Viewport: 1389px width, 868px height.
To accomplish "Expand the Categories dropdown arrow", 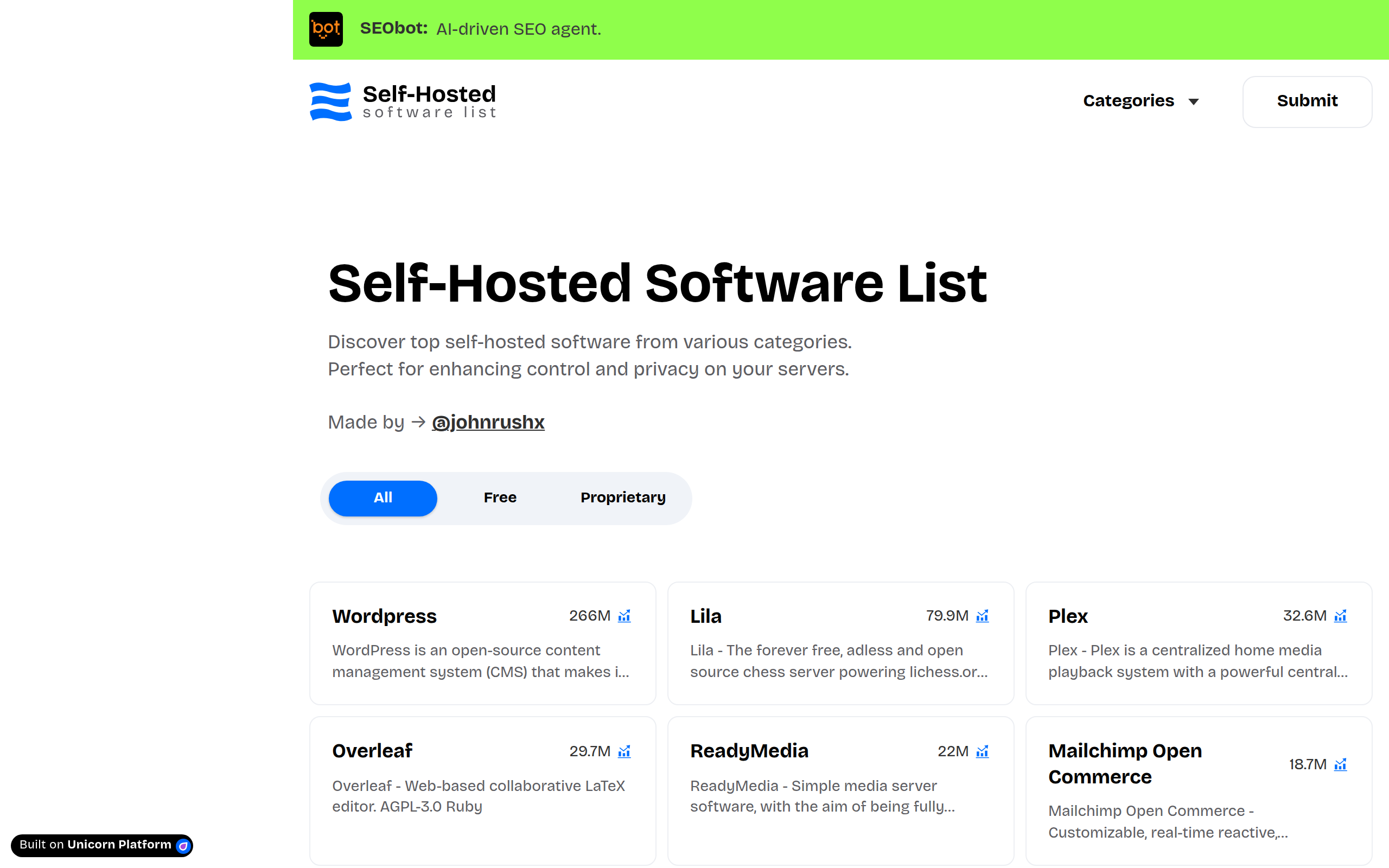I will (x=1194, y=101).
